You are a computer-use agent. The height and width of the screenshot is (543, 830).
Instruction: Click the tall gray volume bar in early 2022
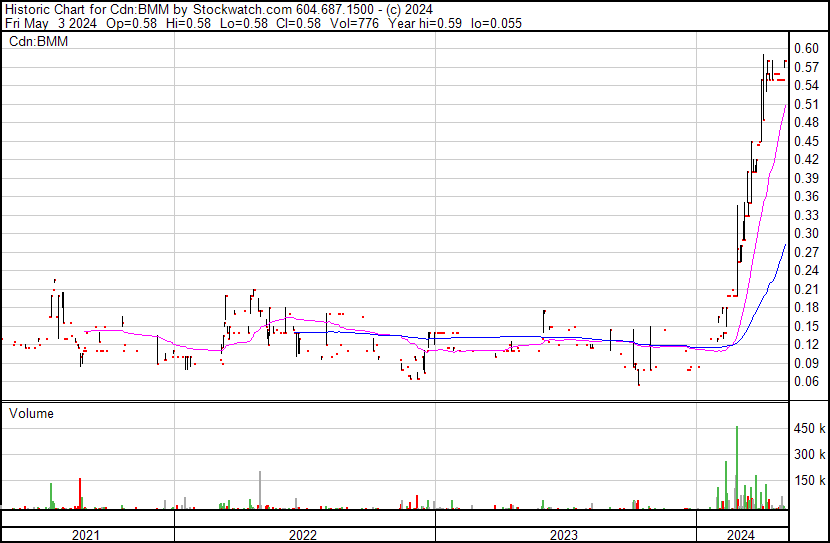[x=260, y=490]
